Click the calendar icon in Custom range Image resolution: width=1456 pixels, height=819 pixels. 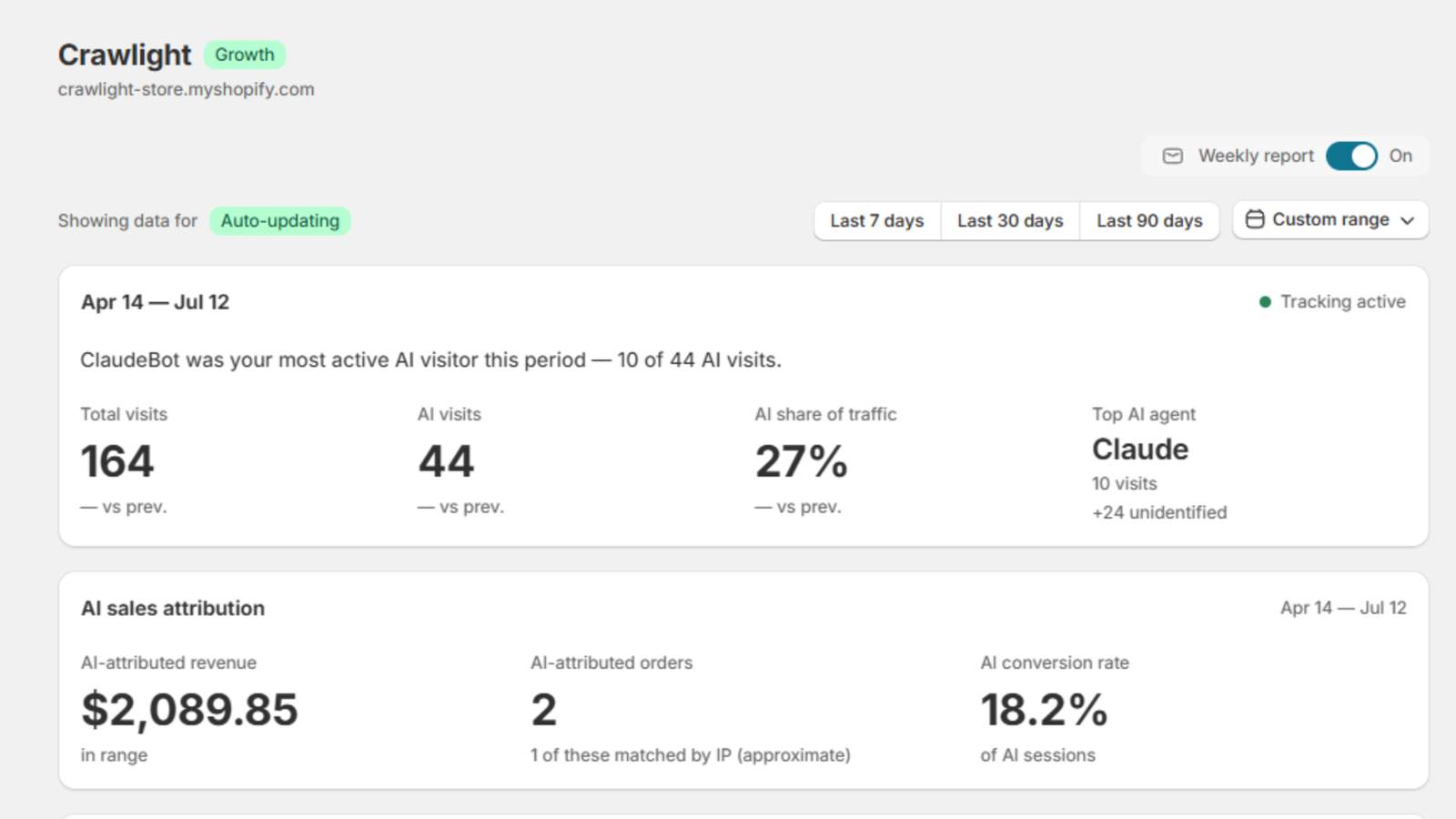click(1255, 219)
